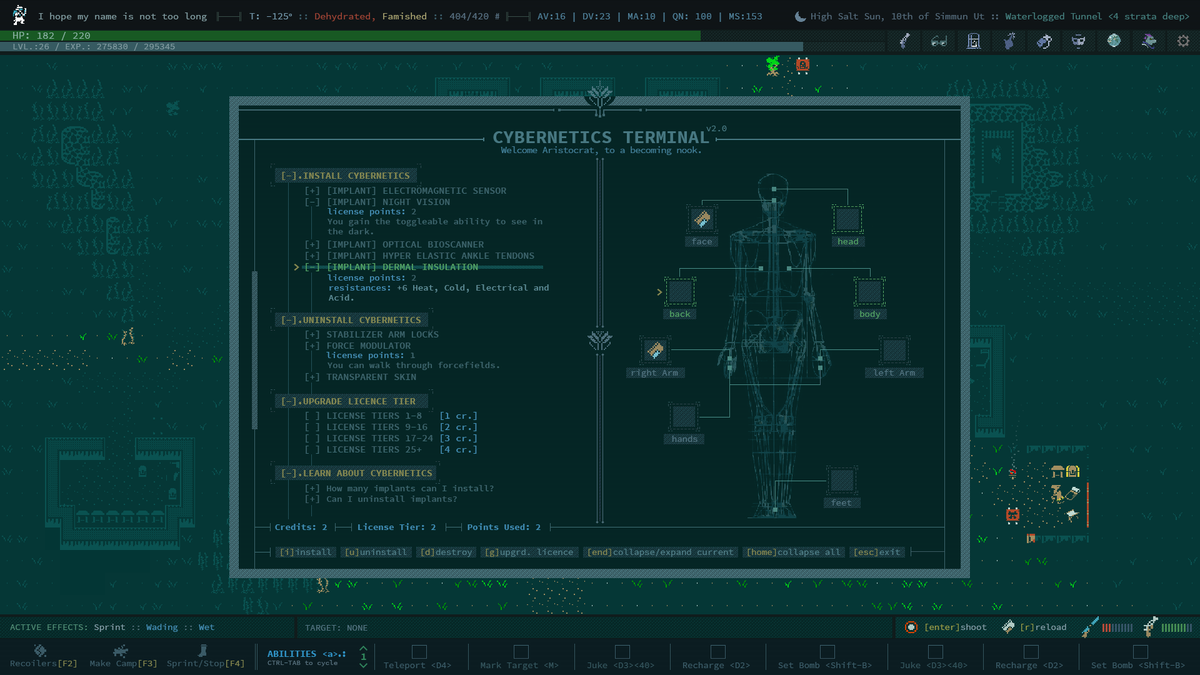The image size is (1200, 675).
Task: Click the [g]upgrd. licence button
Action: pos(529,552)
